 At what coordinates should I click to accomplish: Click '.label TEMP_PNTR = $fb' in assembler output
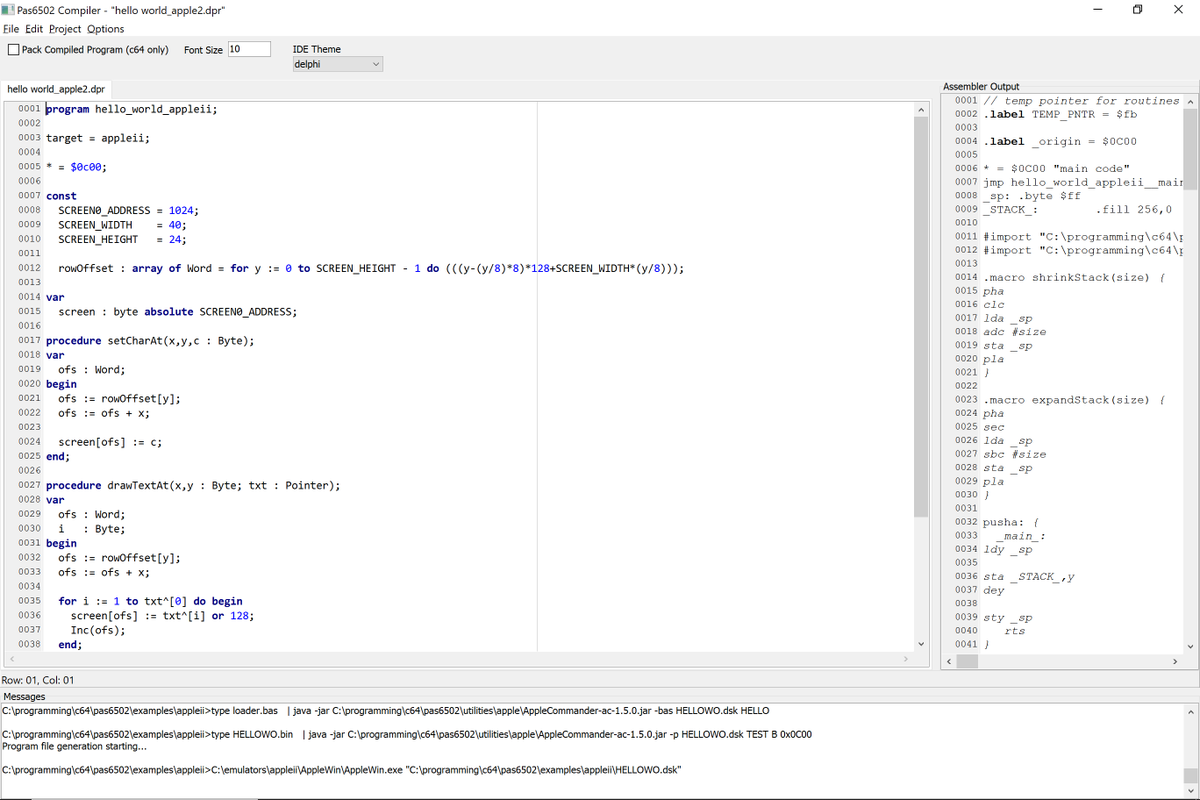pos(1060,114)
